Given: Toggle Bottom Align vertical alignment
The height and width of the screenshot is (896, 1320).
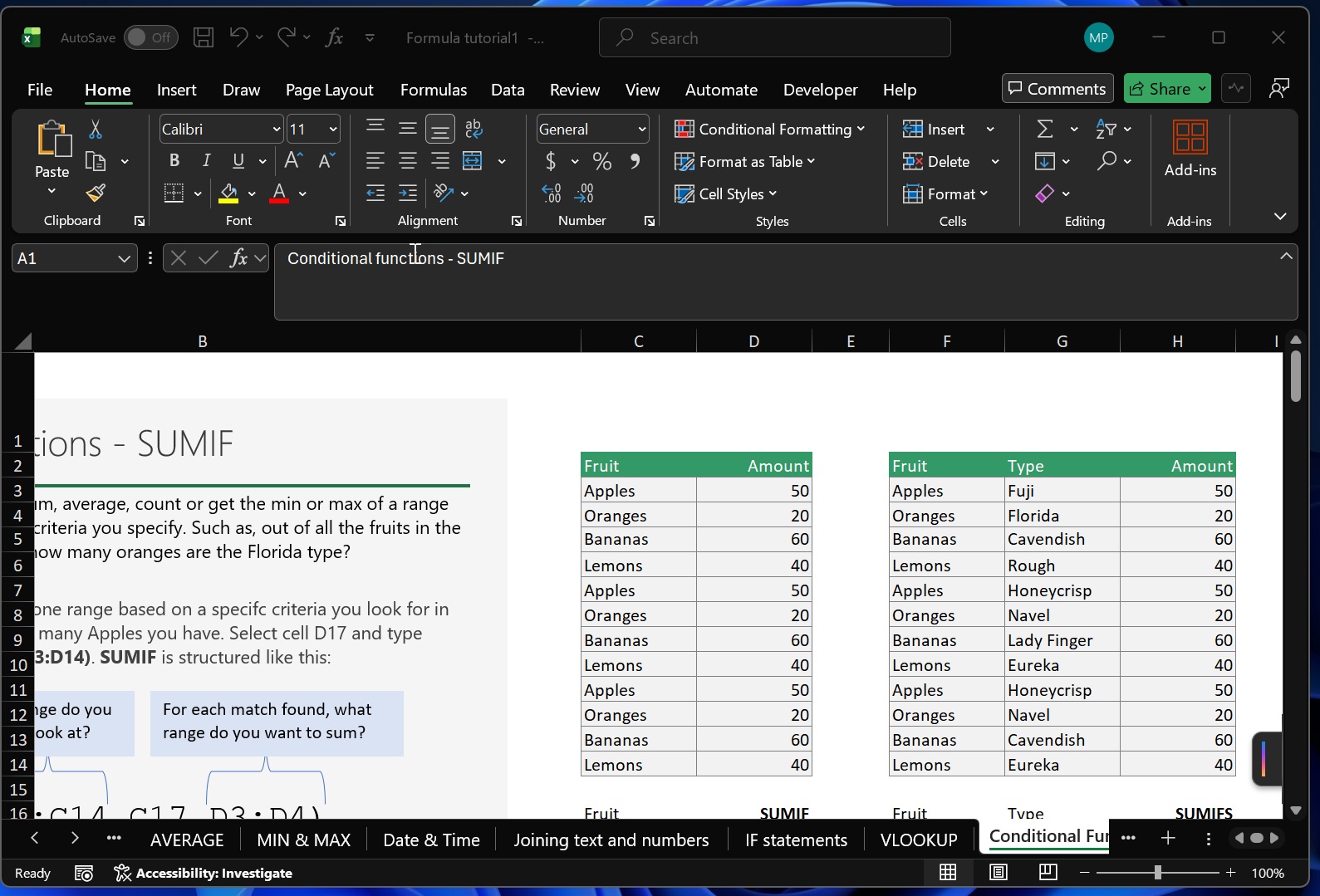Looking at the screenshot, I should tap(440, 129).
